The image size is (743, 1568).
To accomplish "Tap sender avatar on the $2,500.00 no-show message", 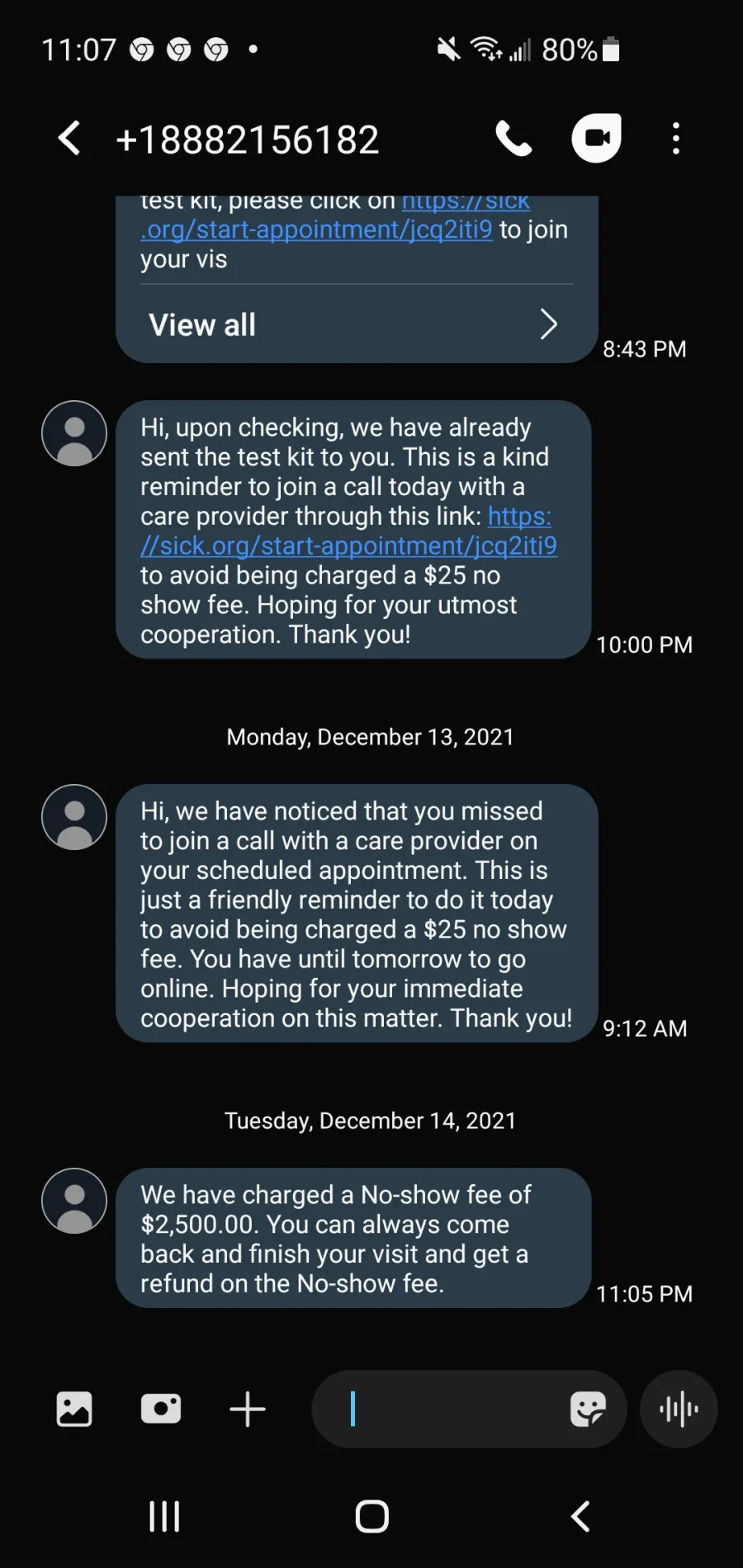I will click(x=74, y=1201).
